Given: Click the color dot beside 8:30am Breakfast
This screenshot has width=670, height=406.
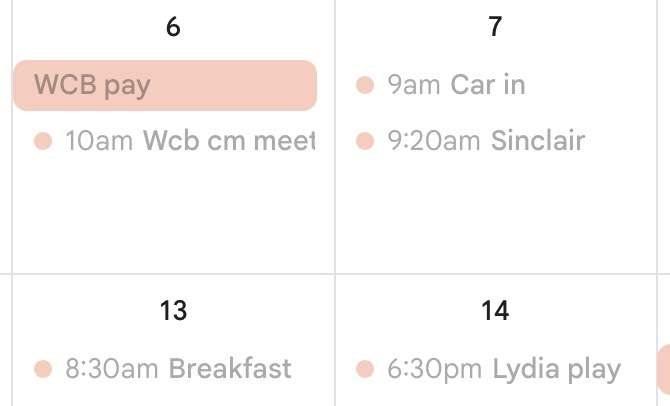Looking at the screenshot, I should click(43, 369).
